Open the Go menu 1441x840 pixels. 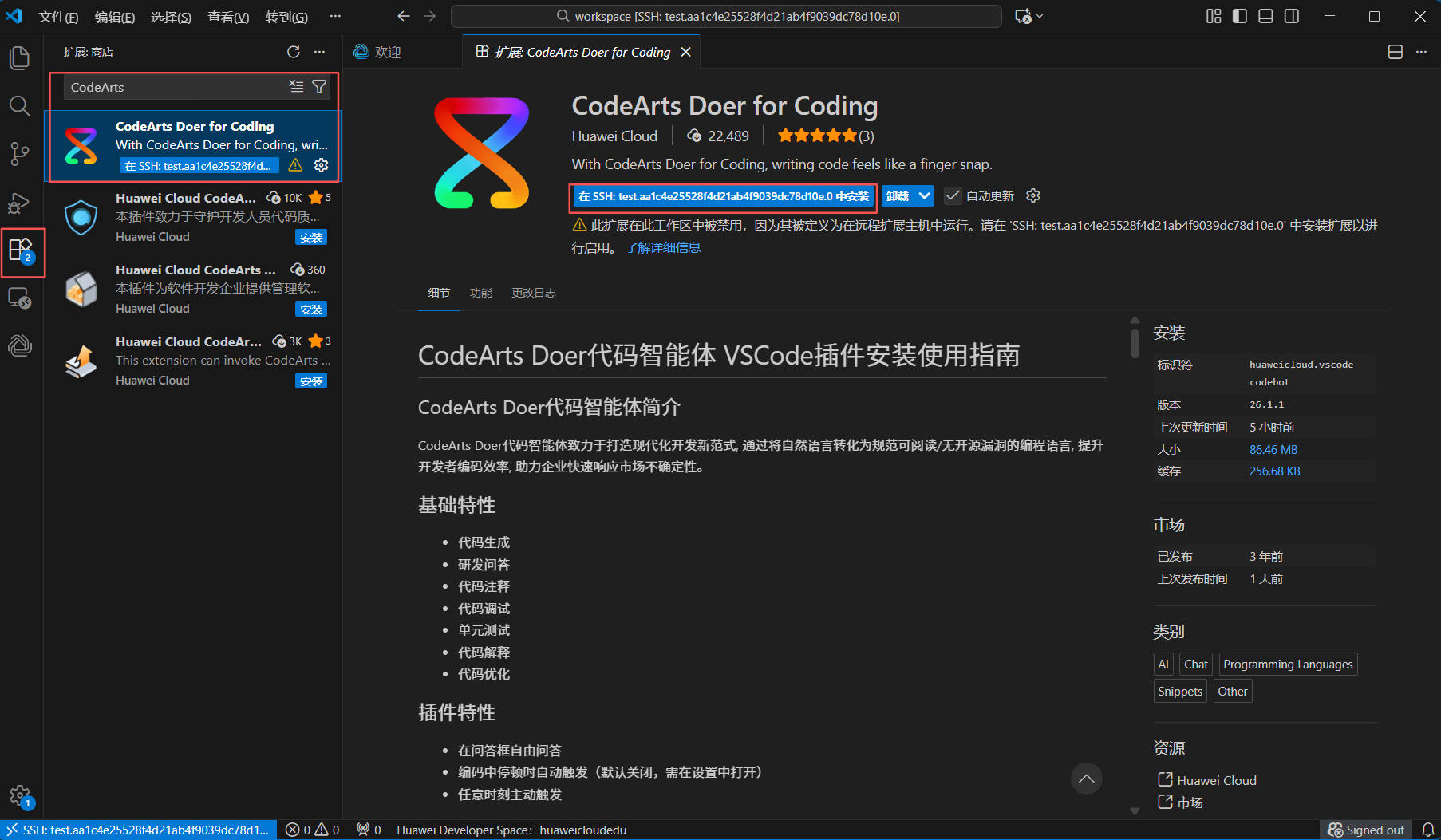[286, 17]
